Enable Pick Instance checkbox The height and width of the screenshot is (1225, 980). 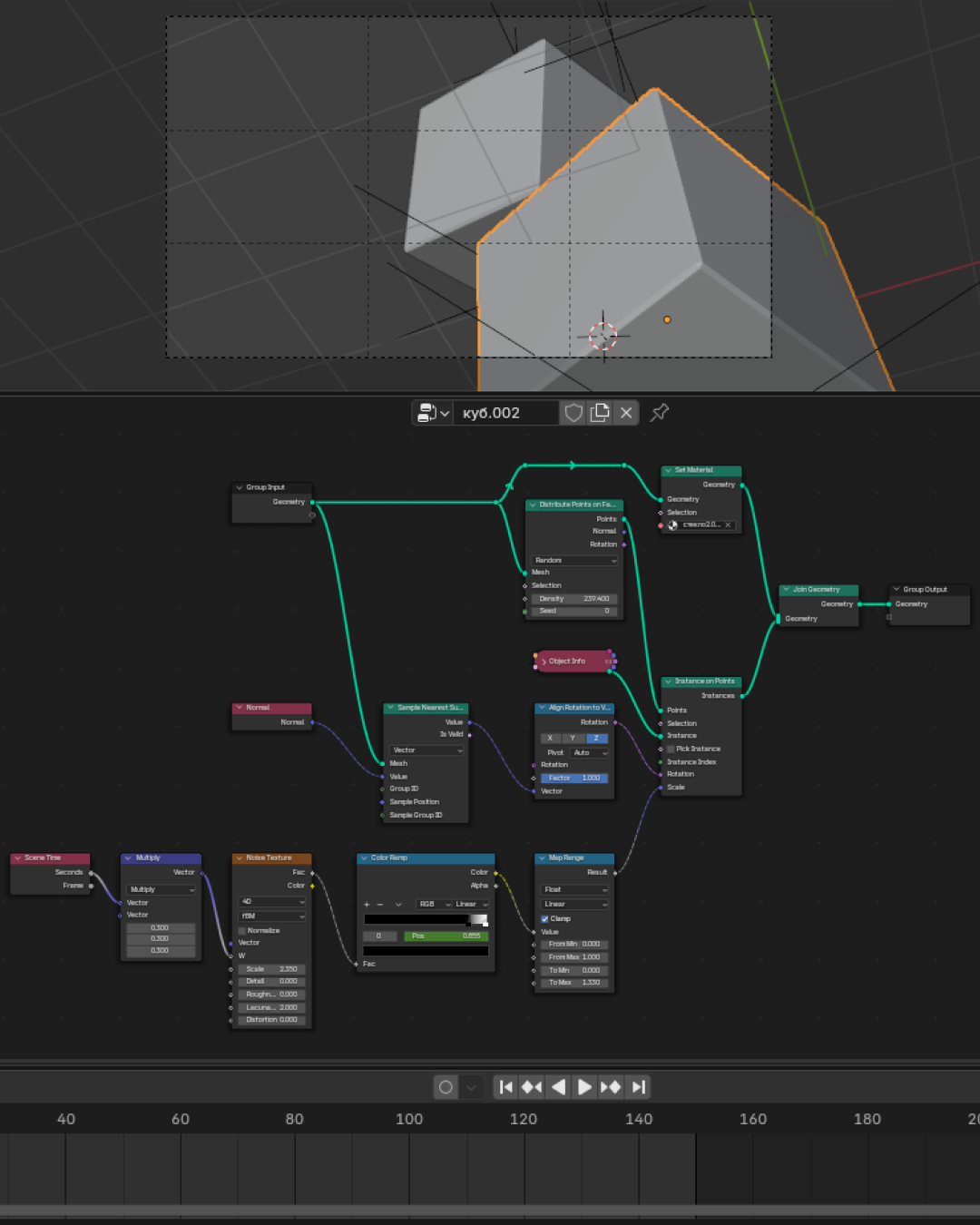[x=671, y=749]
